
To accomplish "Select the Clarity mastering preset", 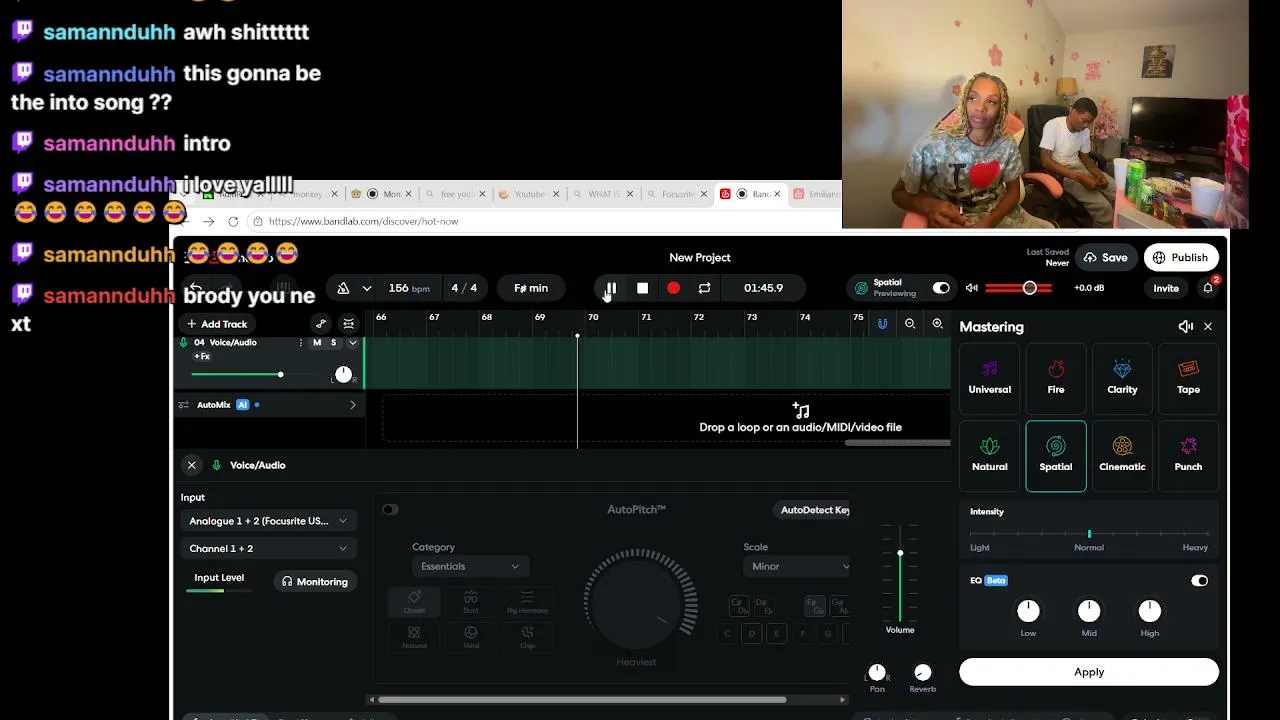I will pyautogui.click(x=1122, y=378).
